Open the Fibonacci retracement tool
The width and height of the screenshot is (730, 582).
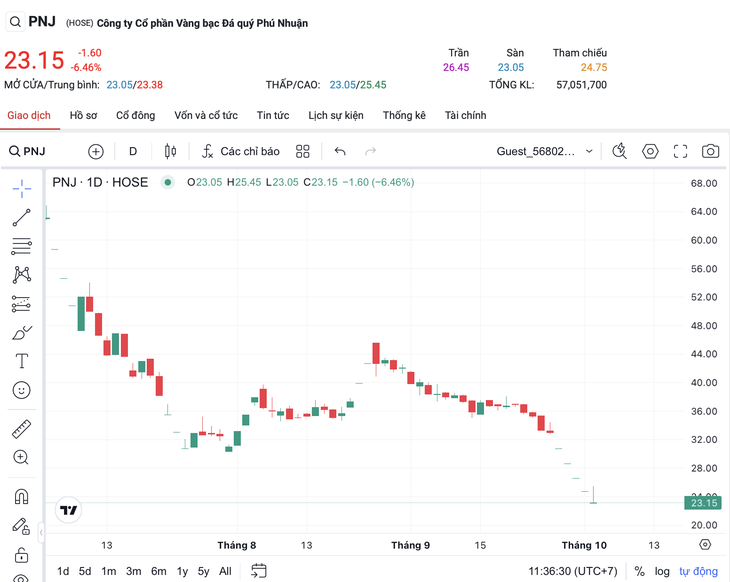21,246
